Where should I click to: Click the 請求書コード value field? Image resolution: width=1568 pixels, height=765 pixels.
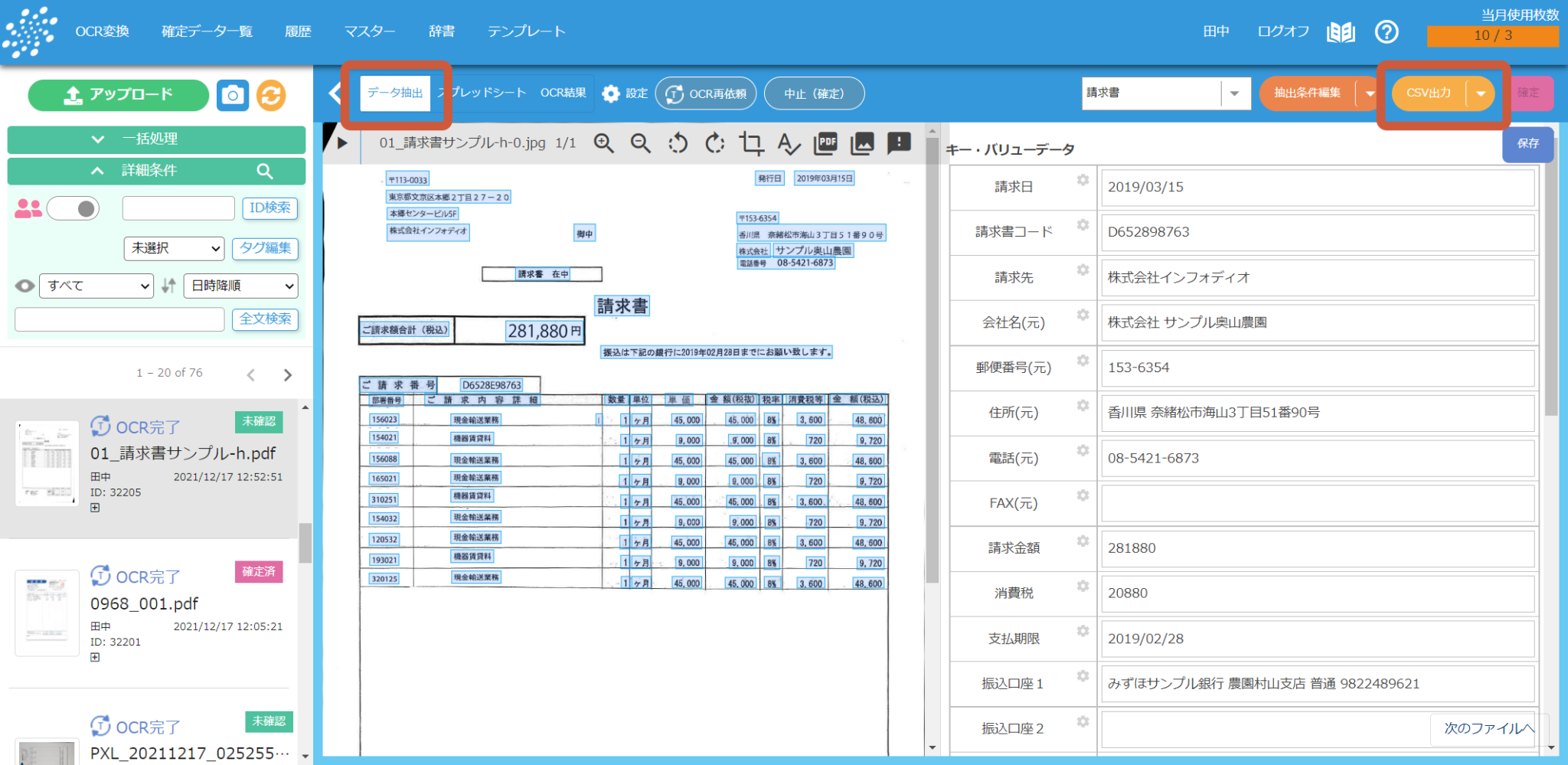pyautogui.click(x=1318, y=232)
